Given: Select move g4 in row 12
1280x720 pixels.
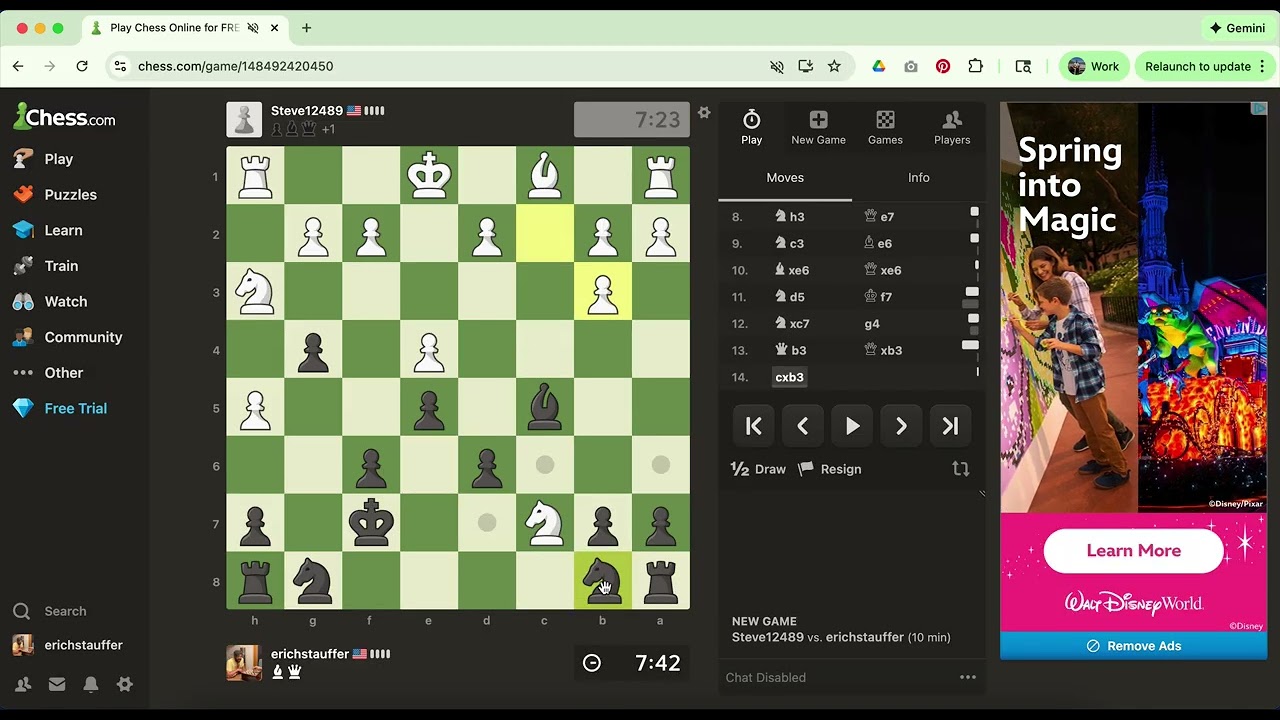Looking at the screenshot, I should (872, 324).
